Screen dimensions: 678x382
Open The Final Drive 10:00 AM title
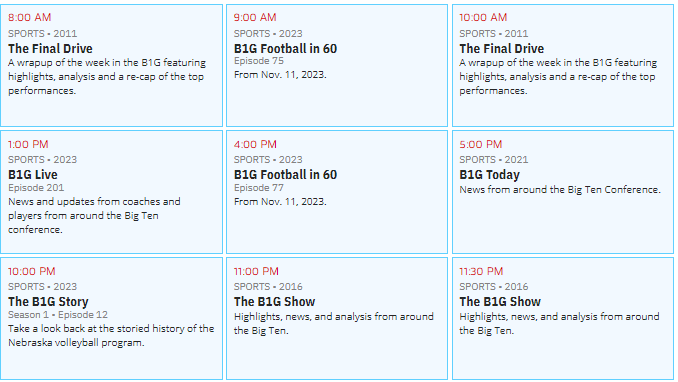pos(502,48)
